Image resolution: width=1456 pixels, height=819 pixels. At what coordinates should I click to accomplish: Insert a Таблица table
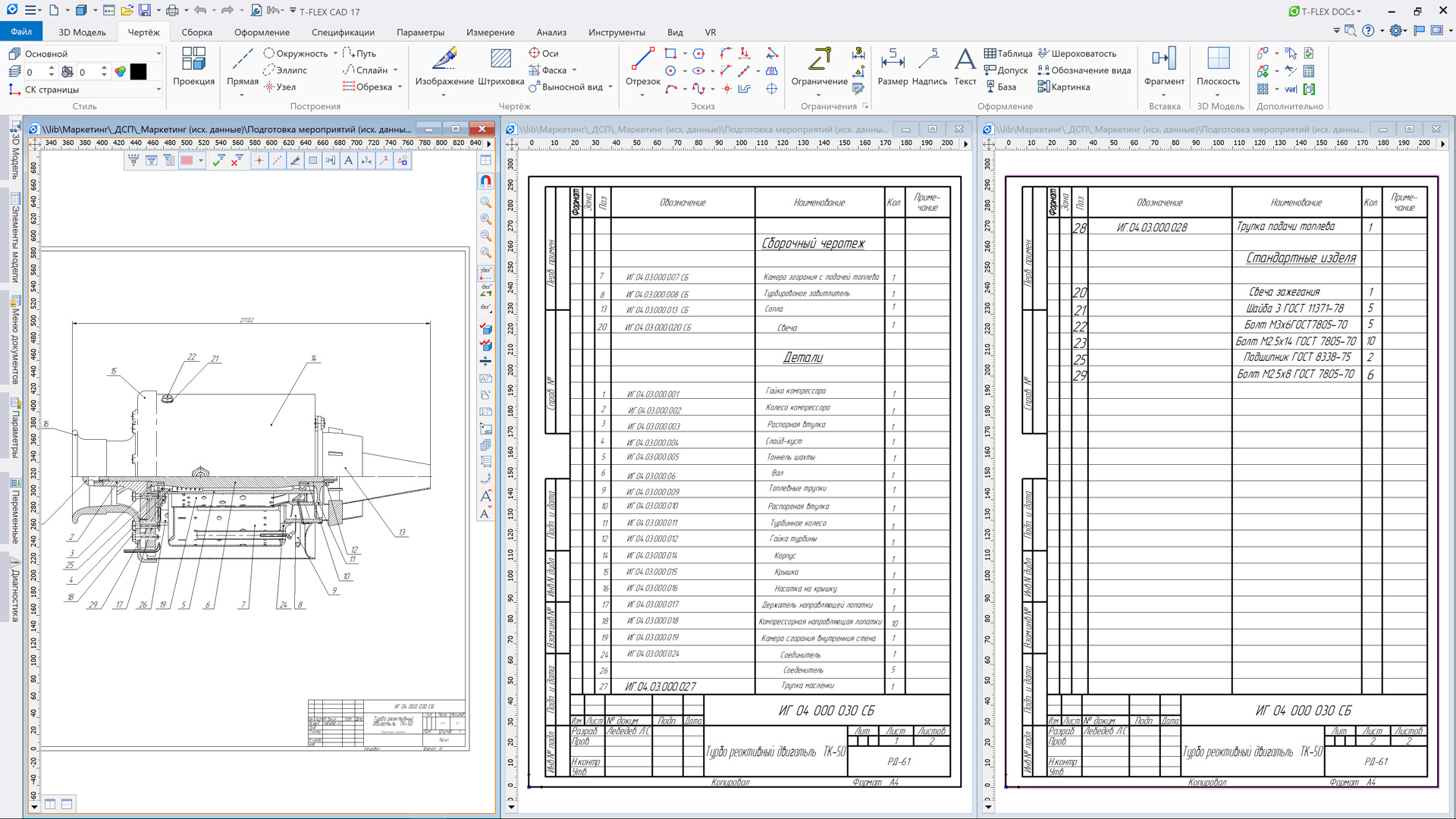point(1008,54)
